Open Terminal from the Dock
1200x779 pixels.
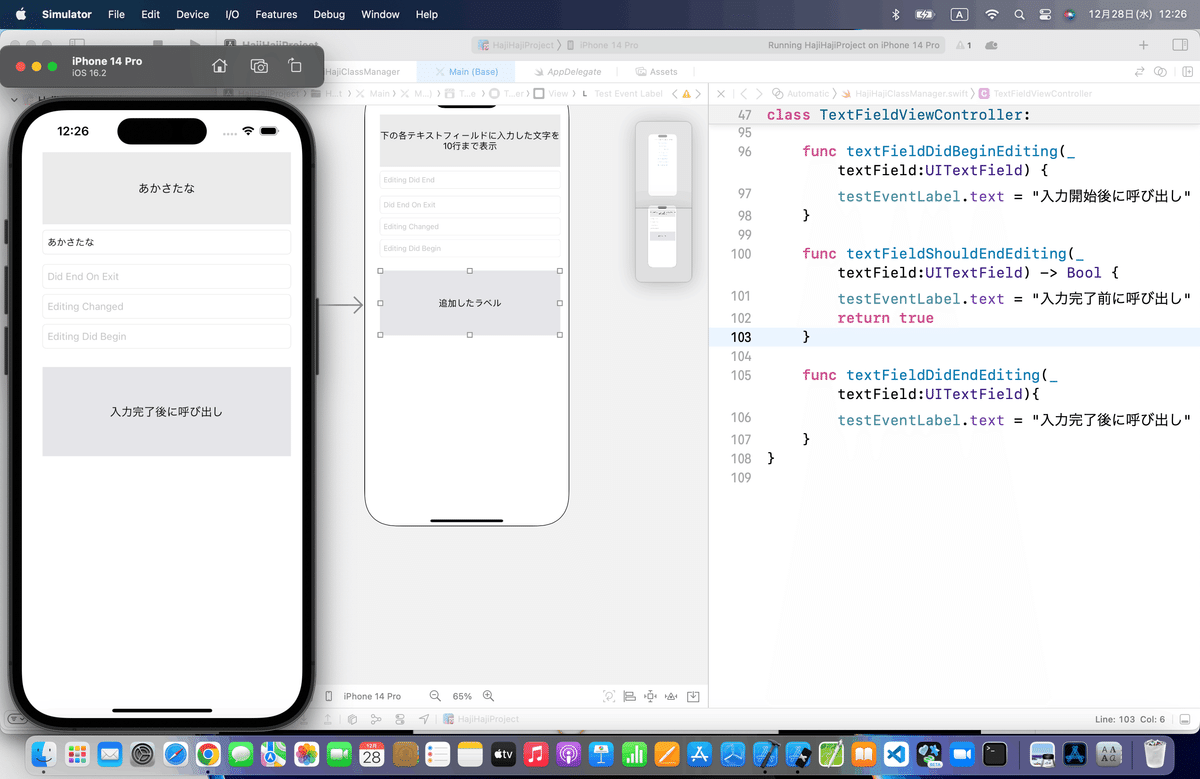pos(994,753)
